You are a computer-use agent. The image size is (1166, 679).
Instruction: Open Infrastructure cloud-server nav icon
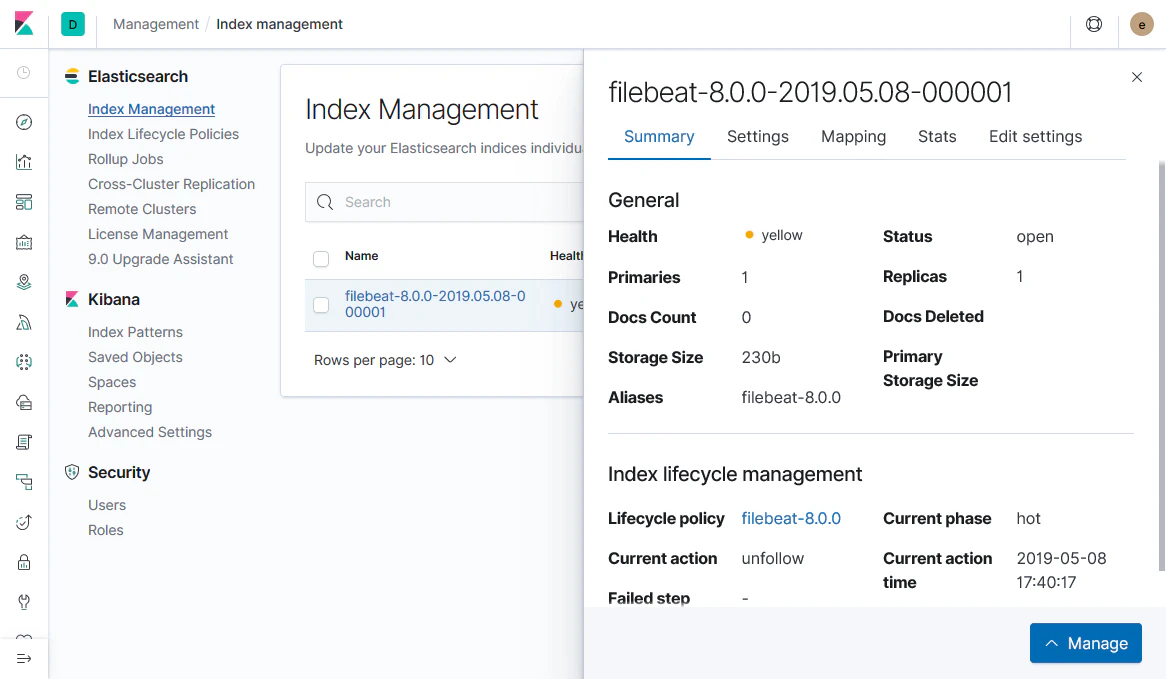point(24,402)
